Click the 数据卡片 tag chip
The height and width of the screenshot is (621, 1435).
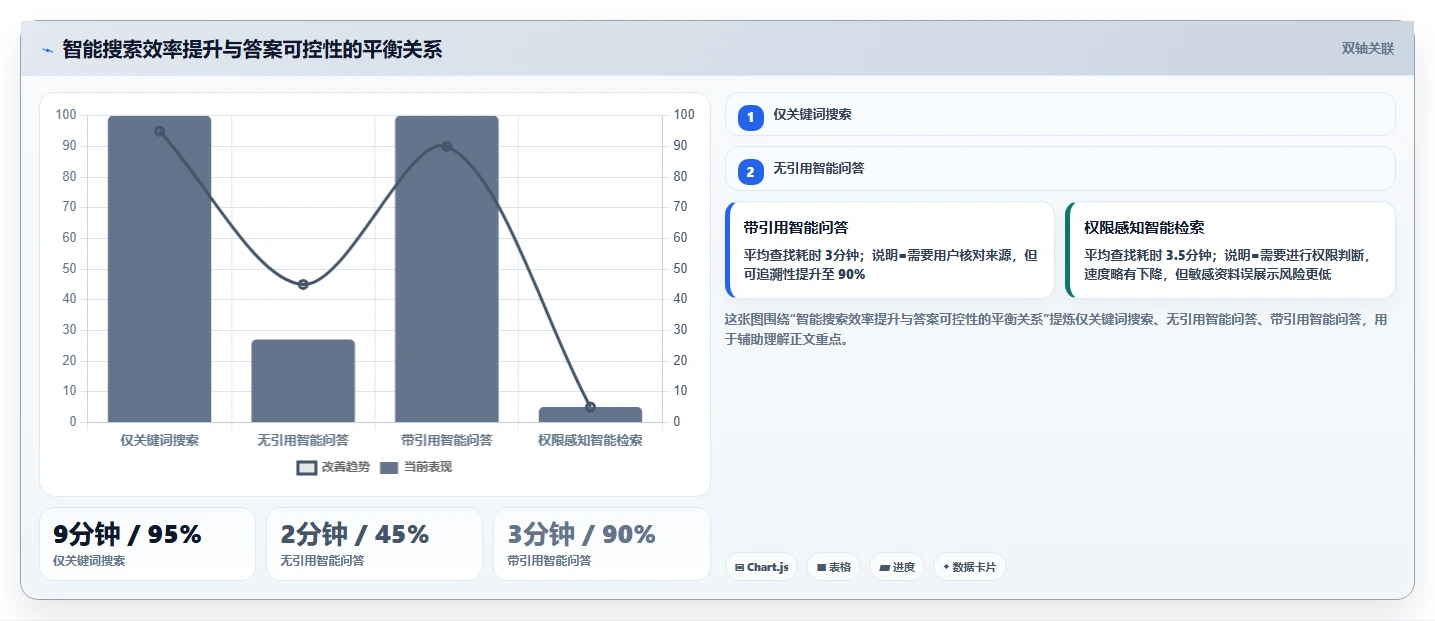click(970, 567)
